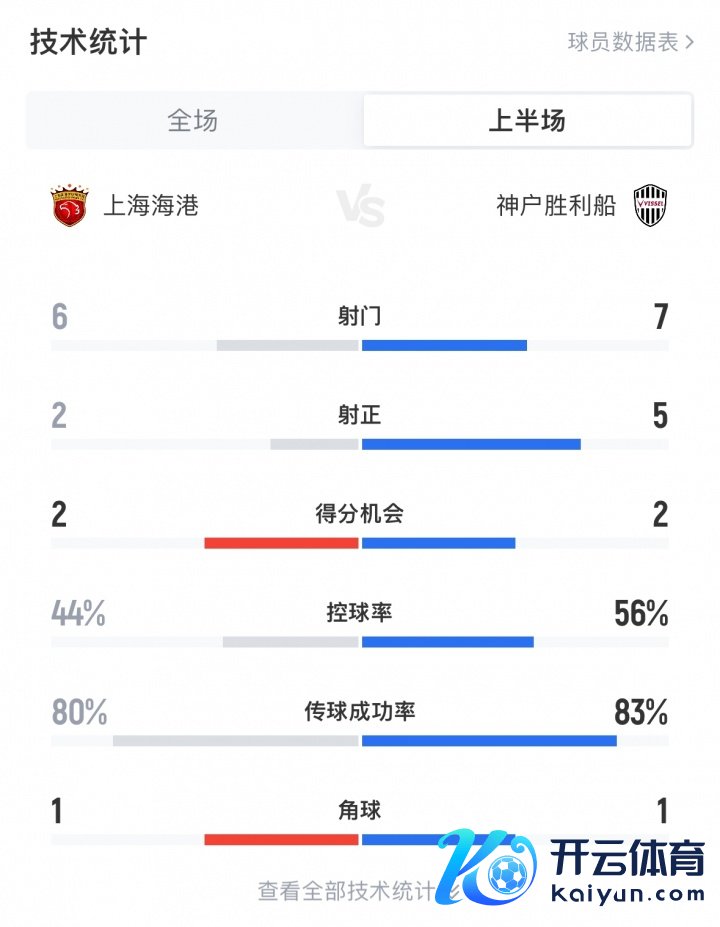This screenshot has width=720, height=927.
Task: Click the Vissel Kobe team crest icon
Action: click(651, 206)
